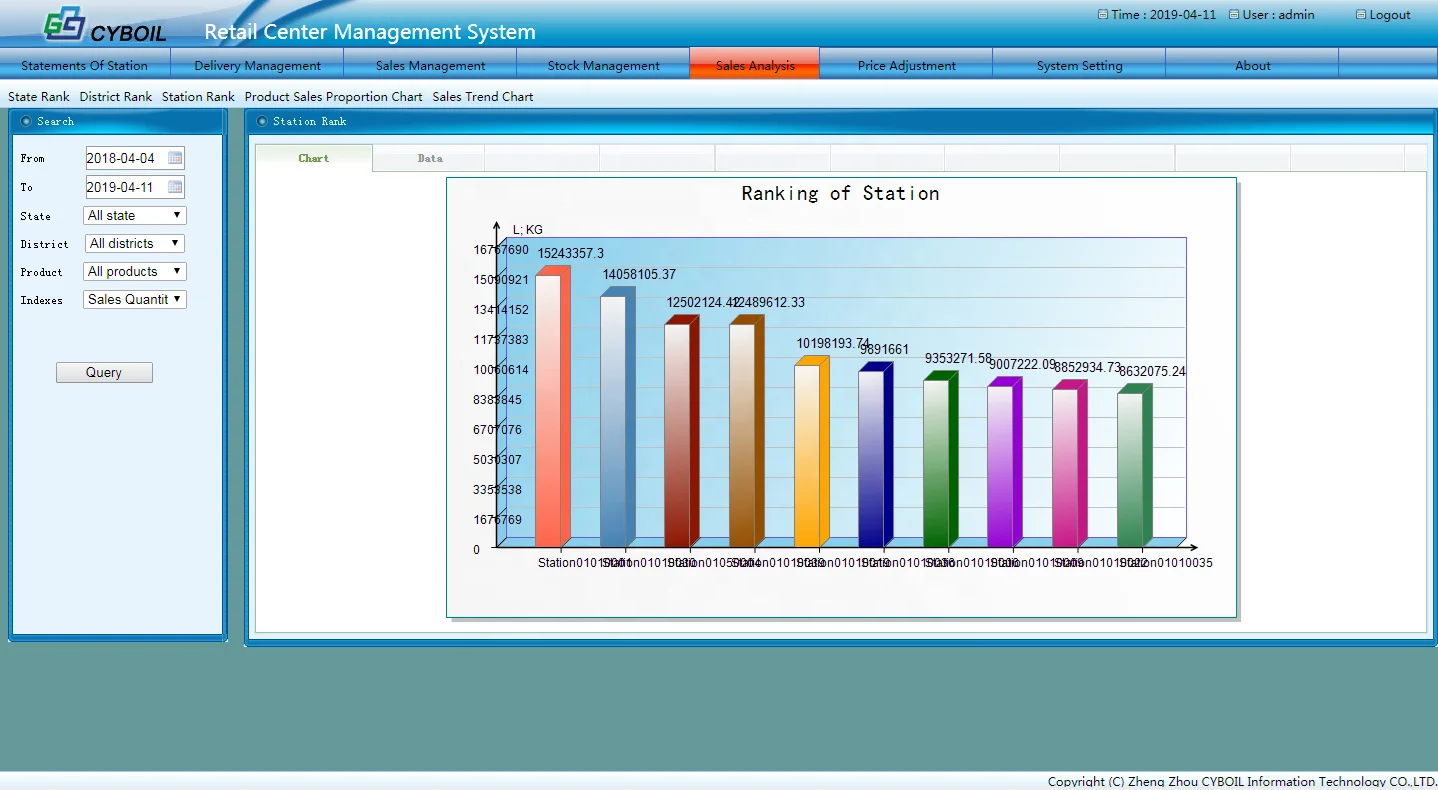
Task: Open the From date calendar picker
Action: pyautogui.click(x=175, y=158)
